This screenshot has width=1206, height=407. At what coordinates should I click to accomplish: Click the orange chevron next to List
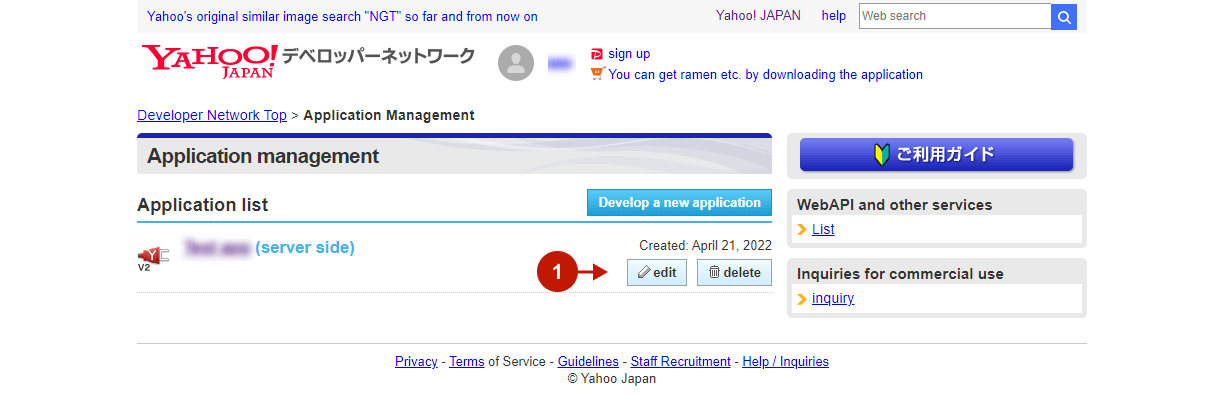click(802, 230)
